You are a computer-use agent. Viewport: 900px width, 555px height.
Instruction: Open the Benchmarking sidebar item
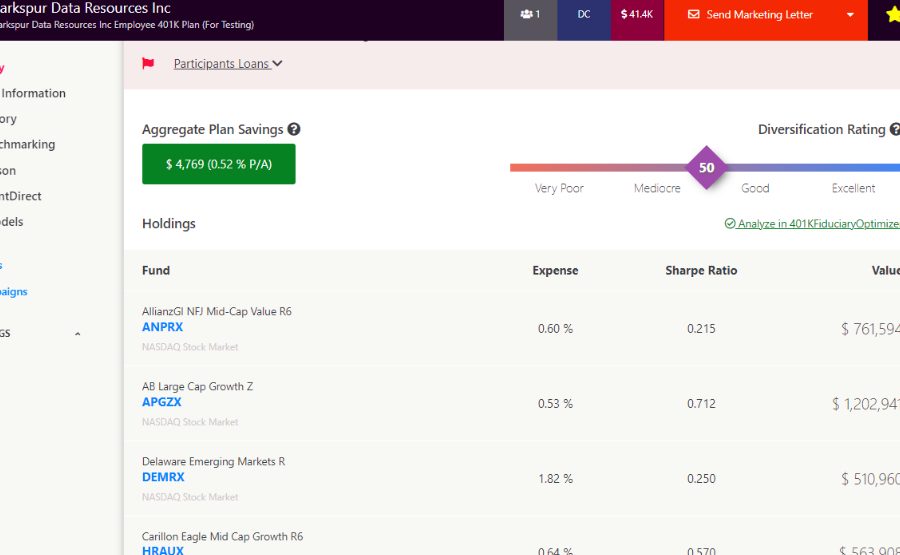tap(27, 144)
